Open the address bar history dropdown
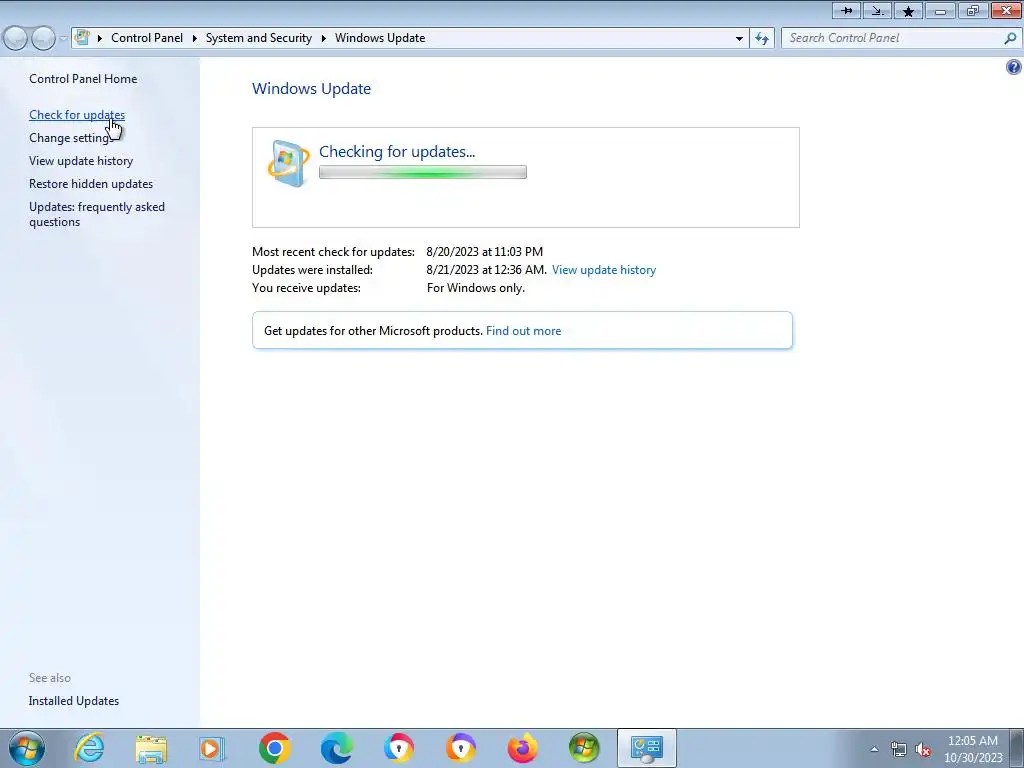The image size is (1024, 768). tap(739, 38)
